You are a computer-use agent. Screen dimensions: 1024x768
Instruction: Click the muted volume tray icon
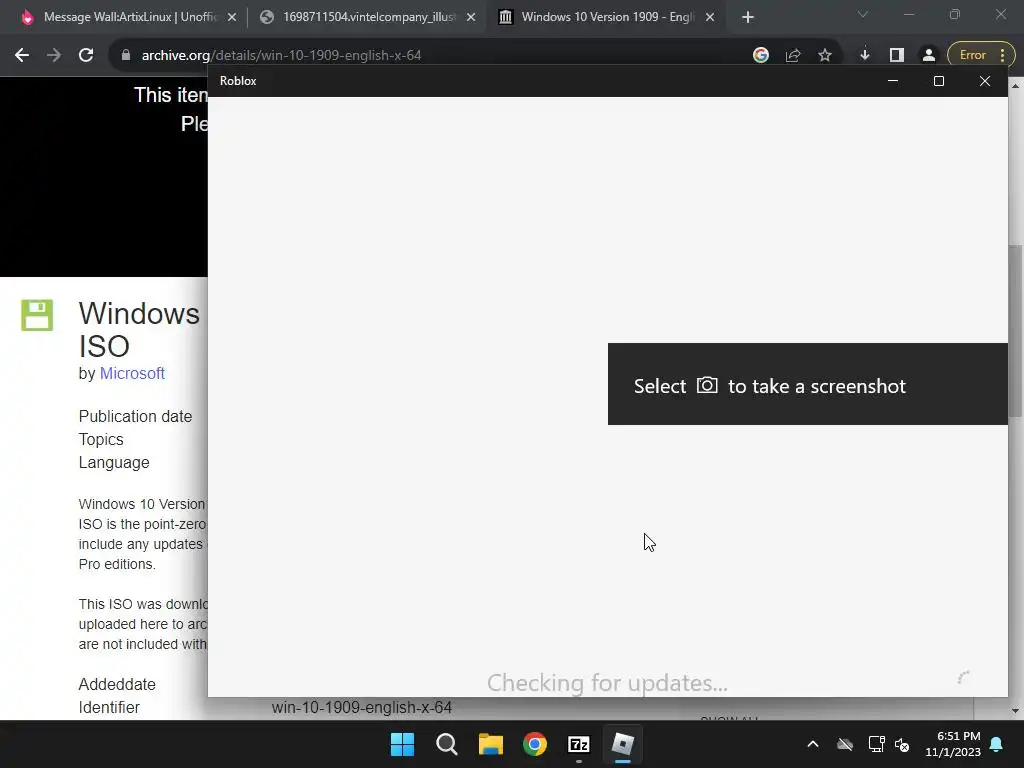(903, 744)
